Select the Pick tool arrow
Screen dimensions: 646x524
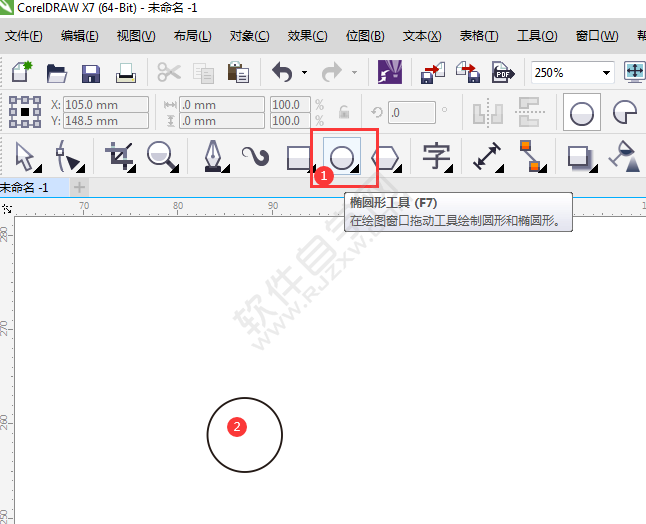(27, 157)
